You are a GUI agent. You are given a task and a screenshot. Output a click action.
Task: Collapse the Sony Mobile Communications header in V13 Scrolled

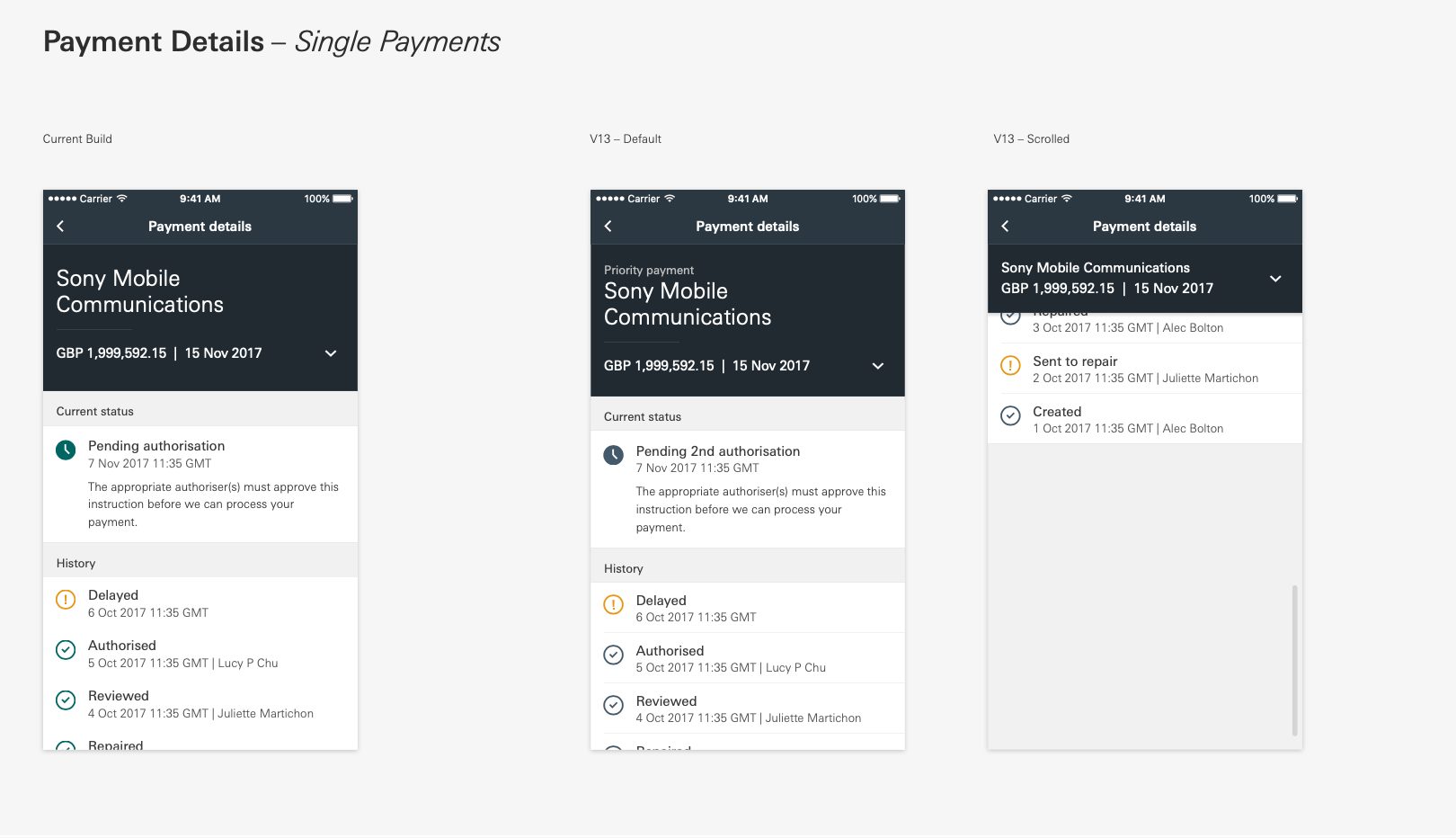1275,279
